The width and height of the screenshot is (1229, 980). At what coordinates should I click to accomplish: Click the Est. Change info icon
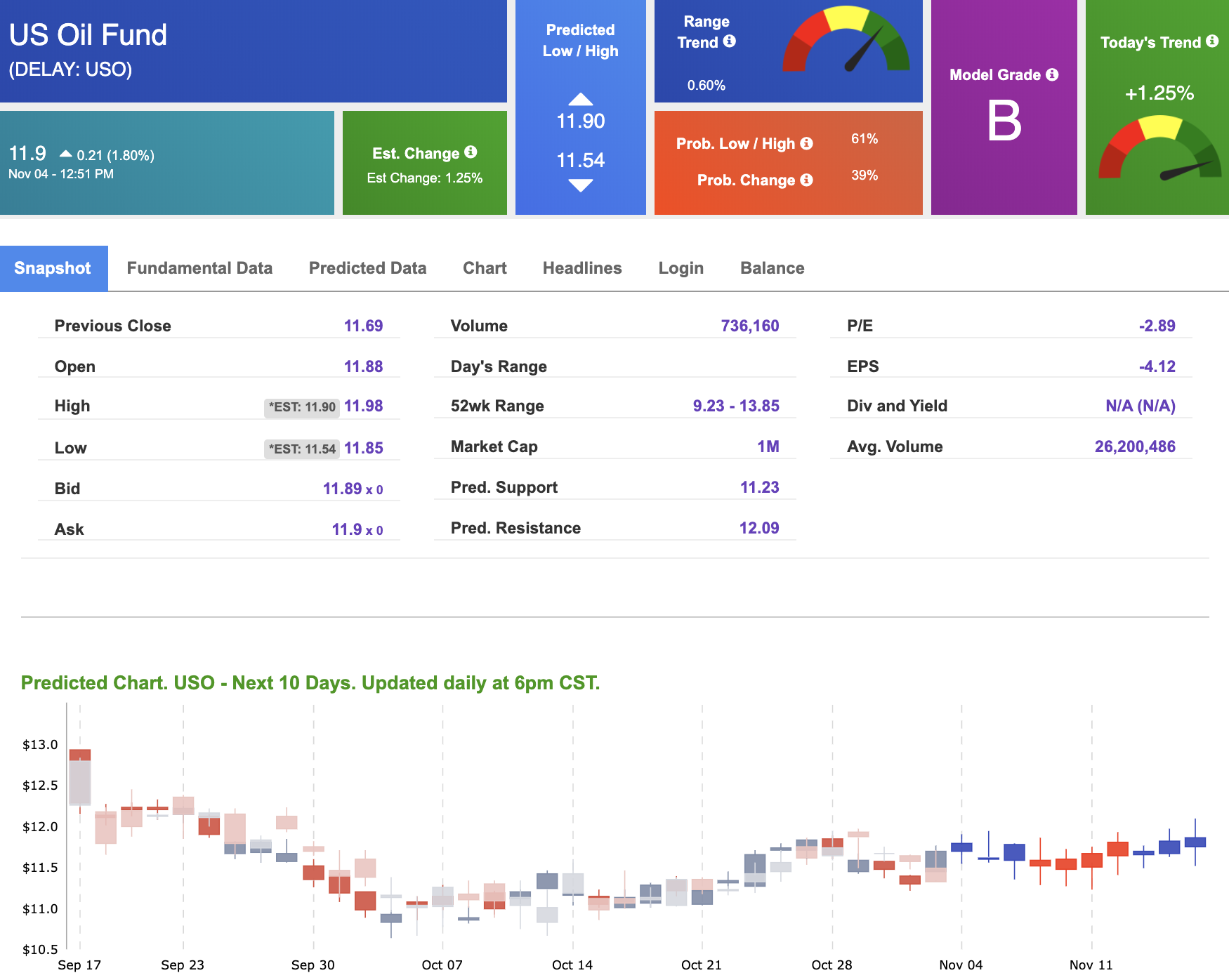pyautogui.click(x=471, y=152)
